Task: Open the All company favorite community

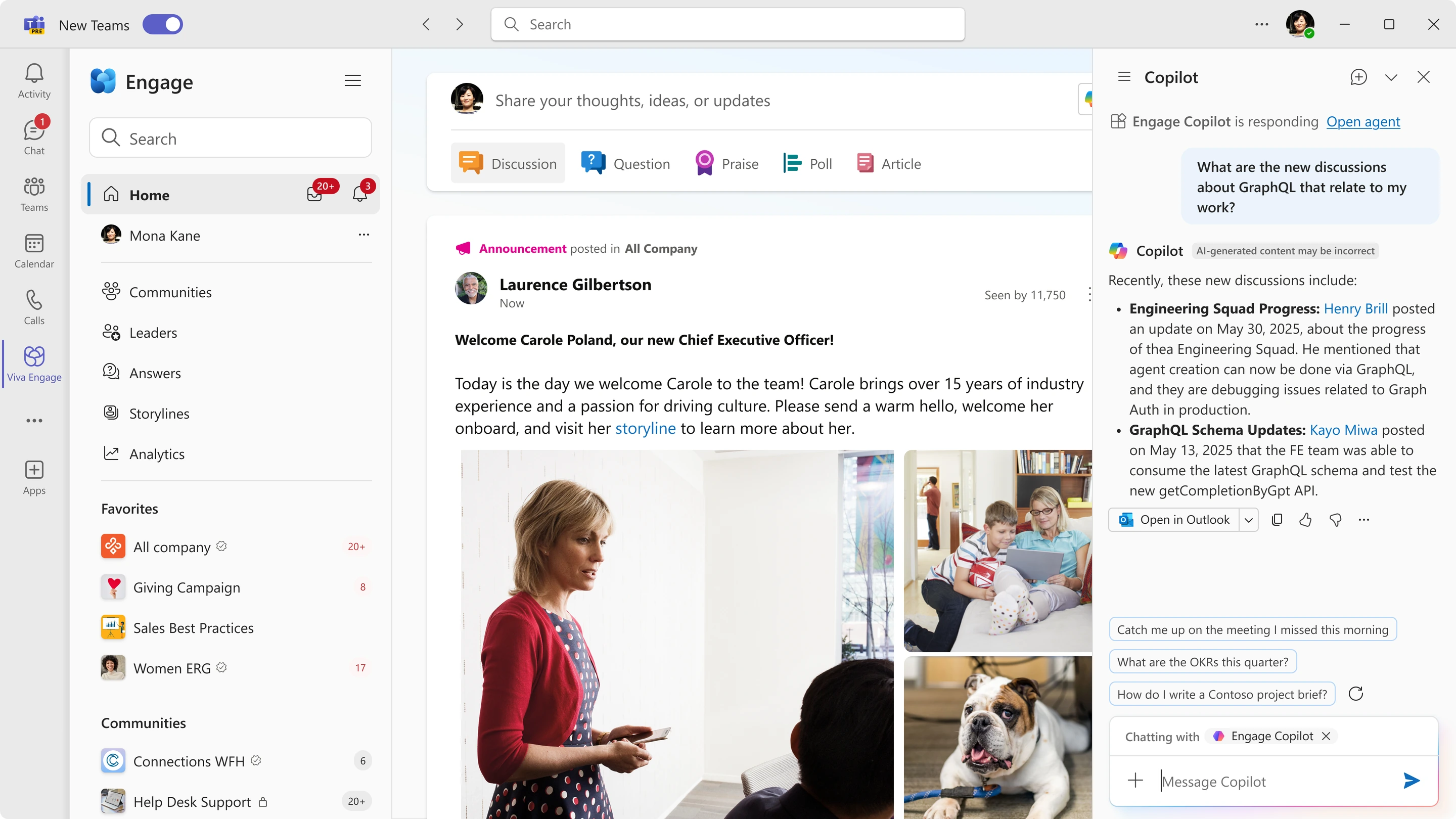Action: point(236,547)
